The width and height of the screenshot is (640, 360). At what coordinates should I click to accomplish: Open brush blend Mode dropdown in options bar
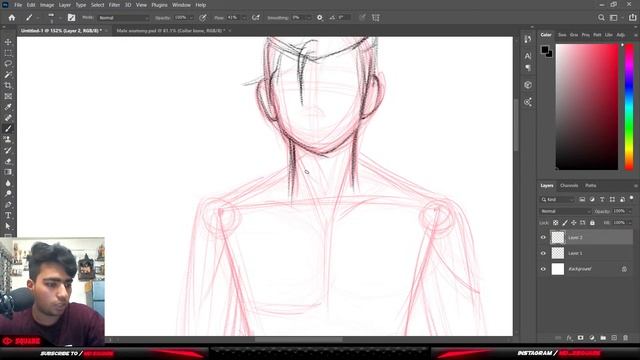point(124,18)
